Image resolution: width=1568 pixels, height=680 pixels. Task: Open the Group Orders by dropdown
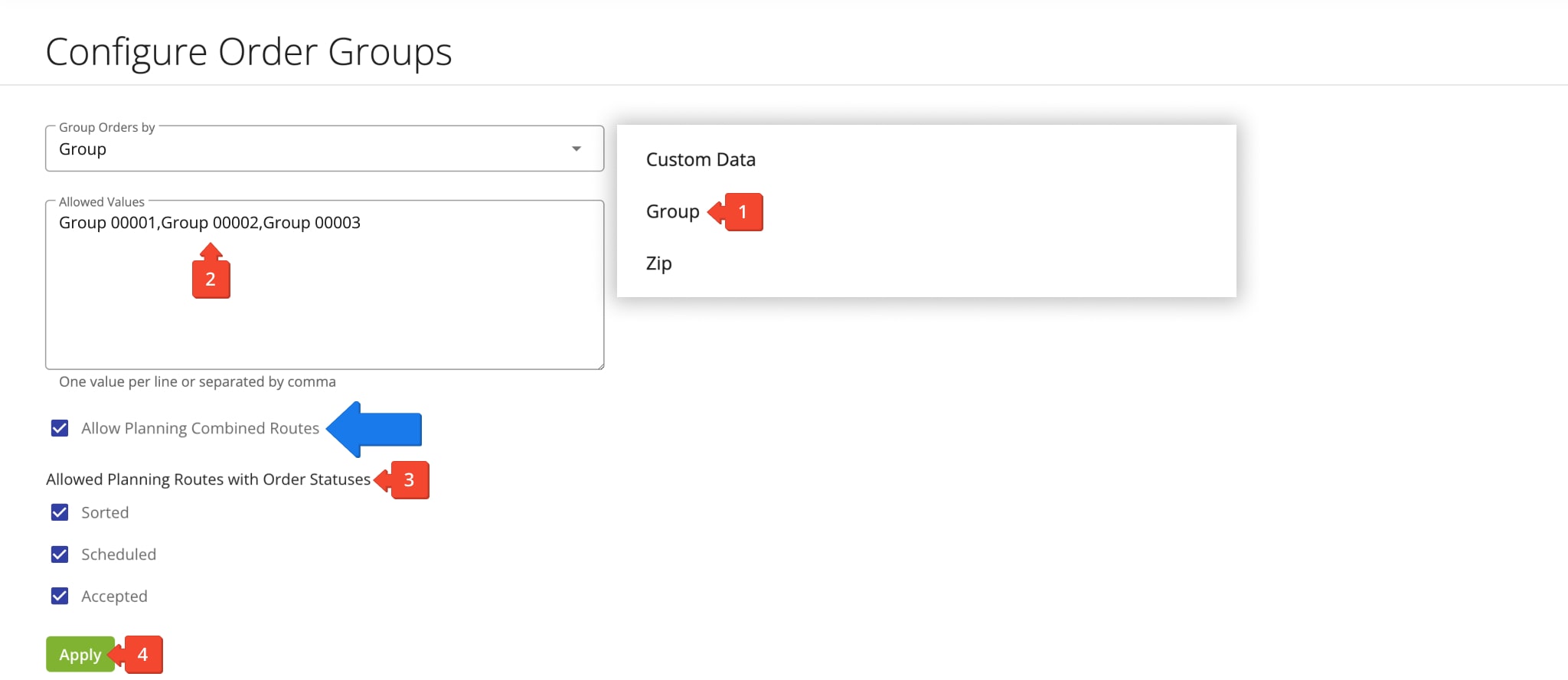click(x=325, y=149)
